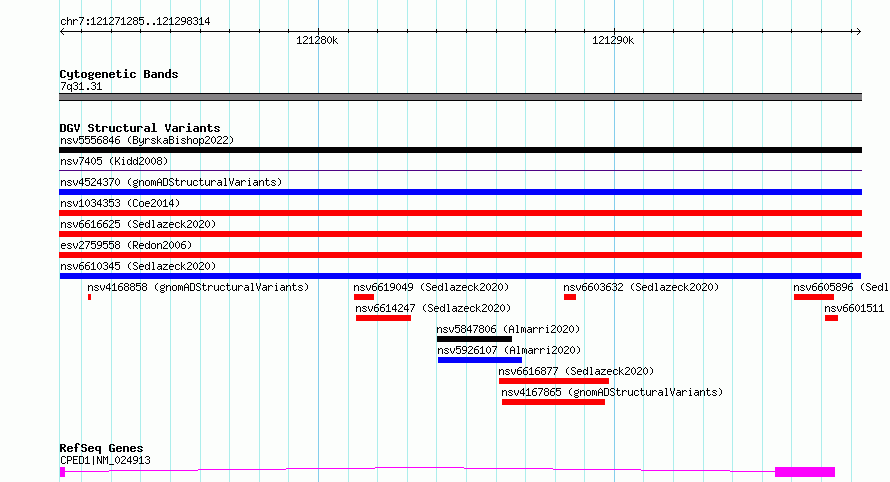
Task: Click the chr7:121271285..121298314 region label
Action: coord(135,22)
